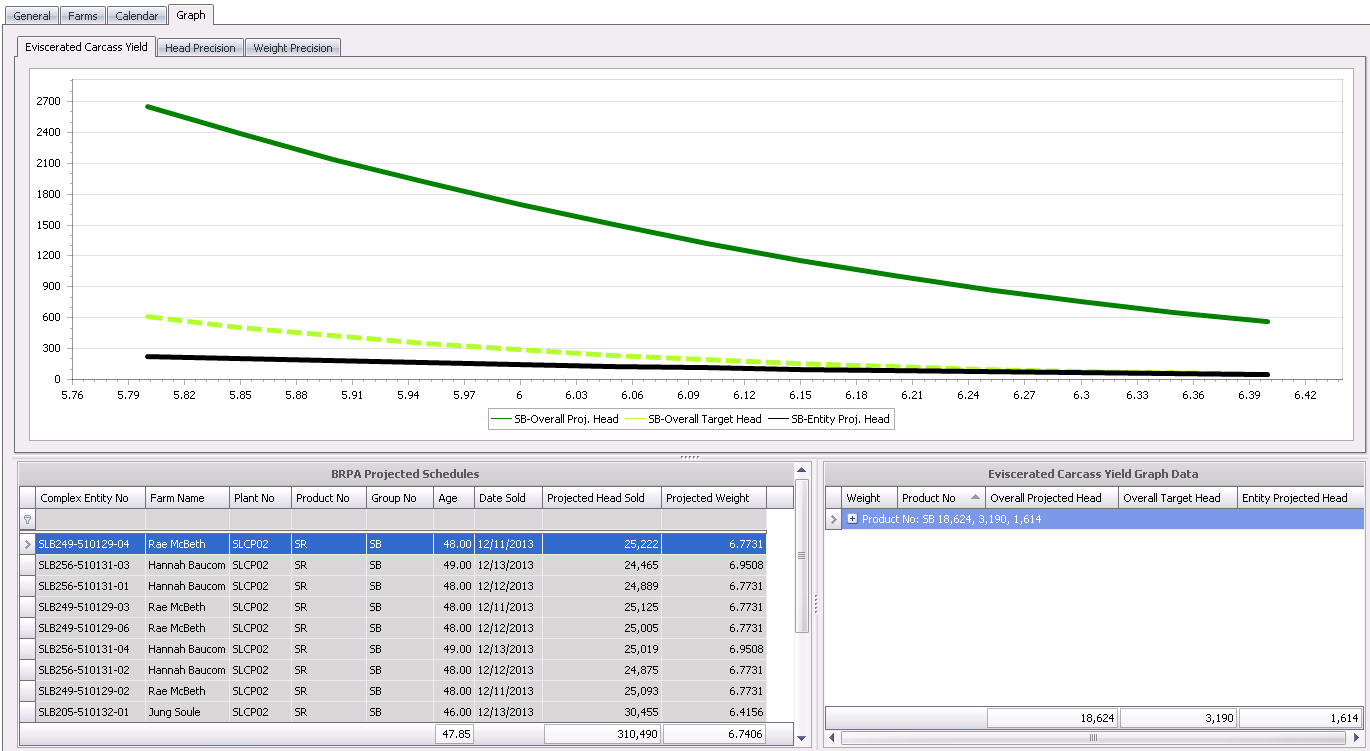Select row SLB256-510131-03
1370x751 pixels.
pyautogui.click(x=401, y=565)
